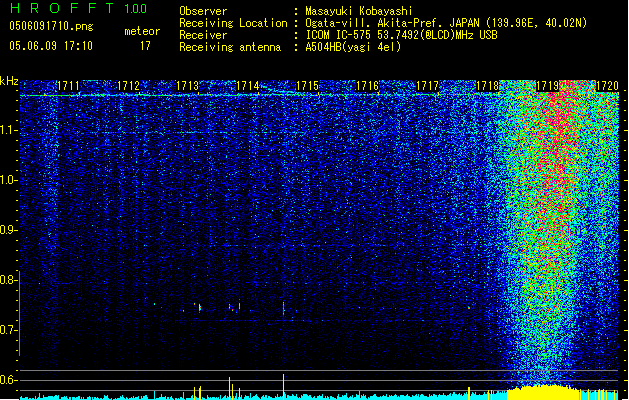This screenshot has height=400, width=629.
Task: Click the file name 0506091710.png
Action: (51, 27)
